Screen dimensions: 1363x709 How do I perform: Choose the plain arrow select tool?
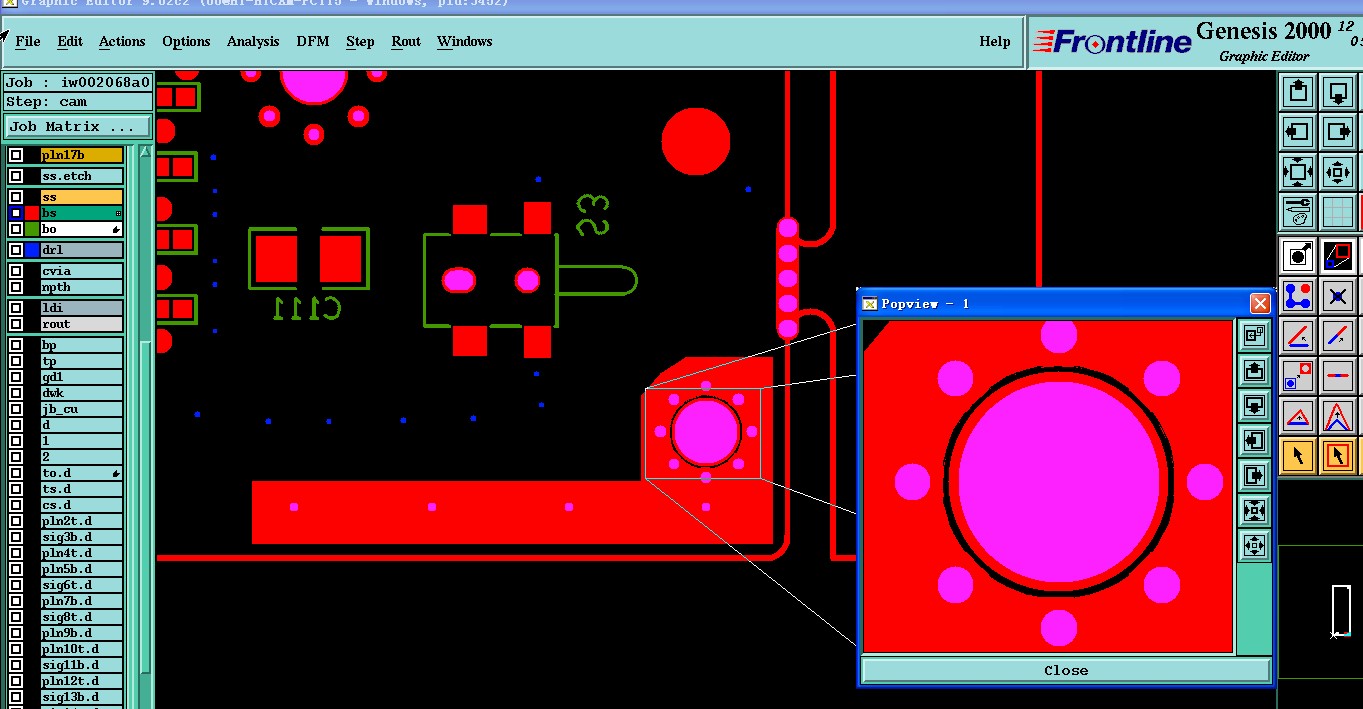coord(1298,456)
